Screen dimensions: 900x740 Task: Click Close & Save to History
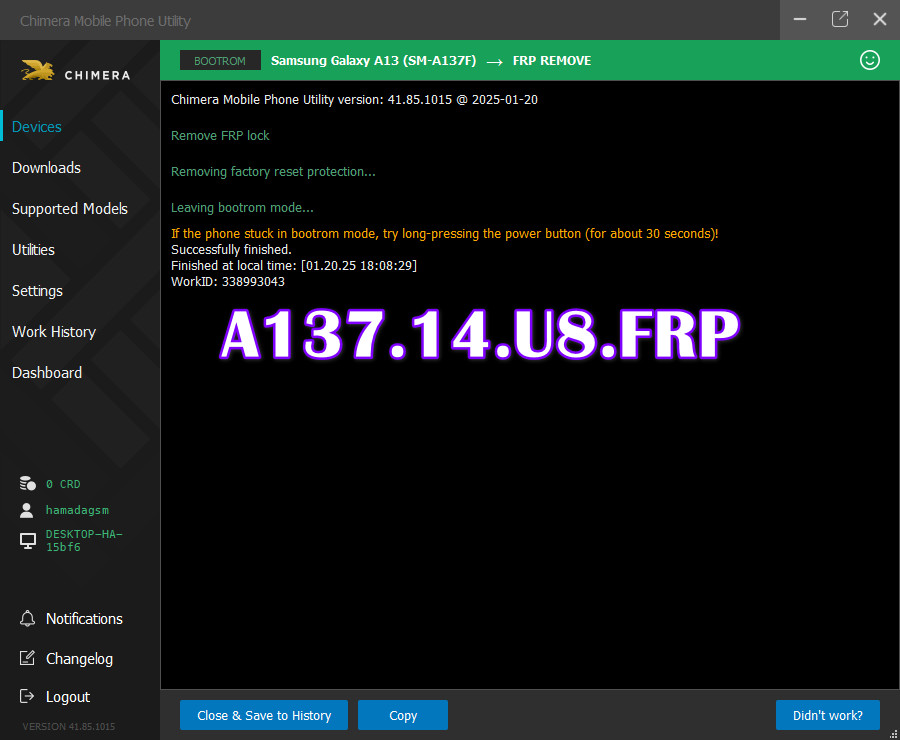point(264,715)
